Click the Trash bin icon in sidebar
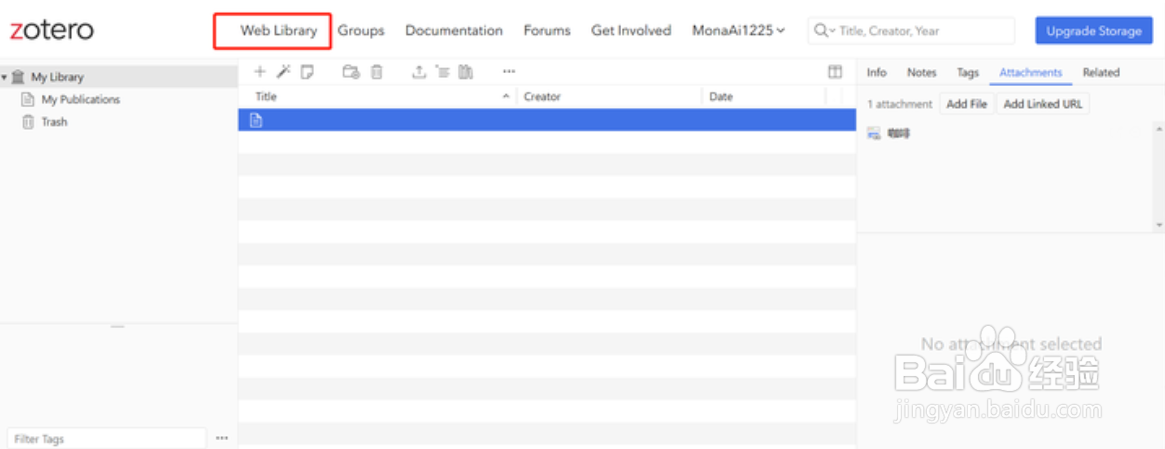Image resolution: width=1165 pixels, height=449 pixels. (x=28, y=122)
